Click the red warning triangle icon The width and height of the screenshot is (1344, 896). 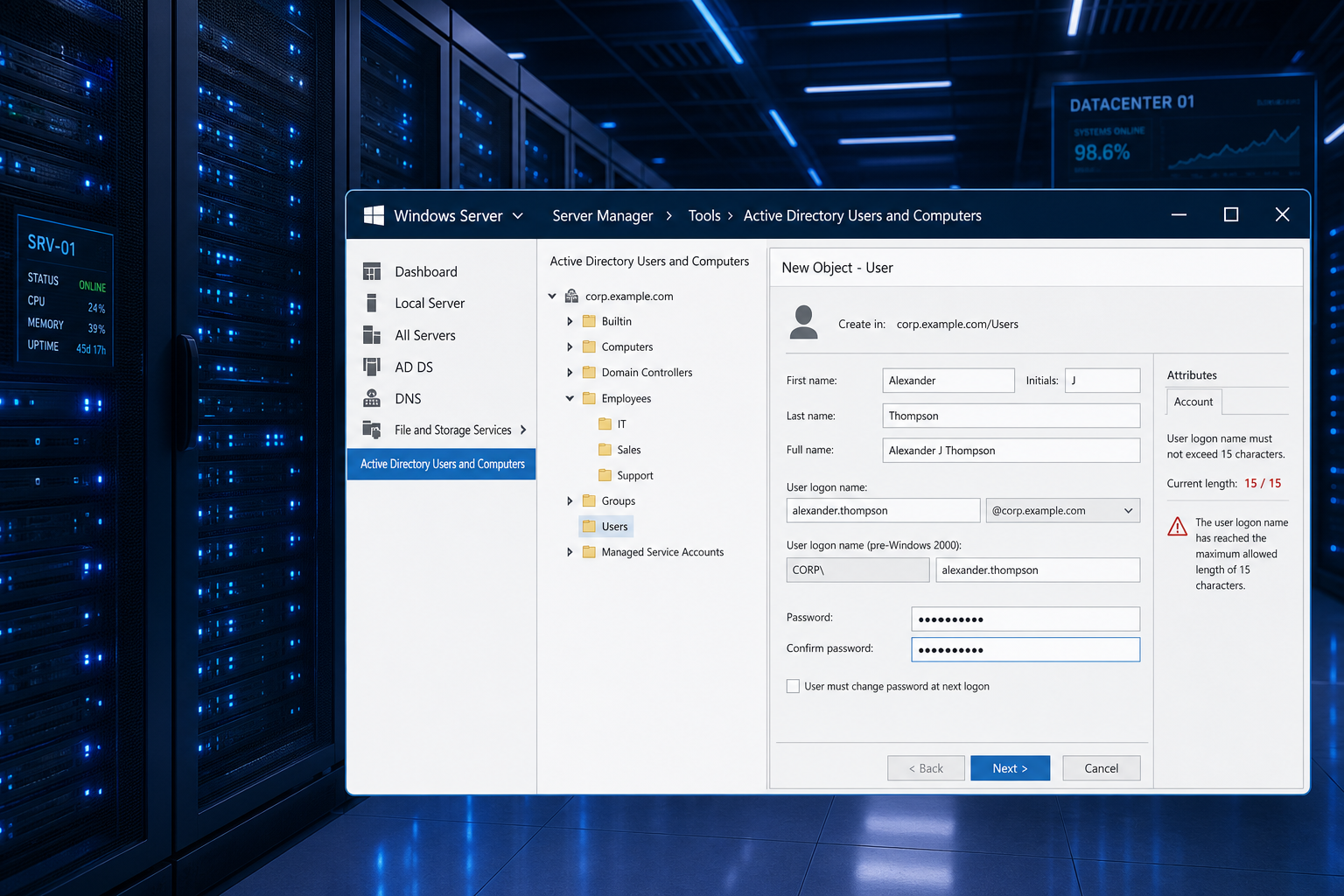tap(1178, 526)
